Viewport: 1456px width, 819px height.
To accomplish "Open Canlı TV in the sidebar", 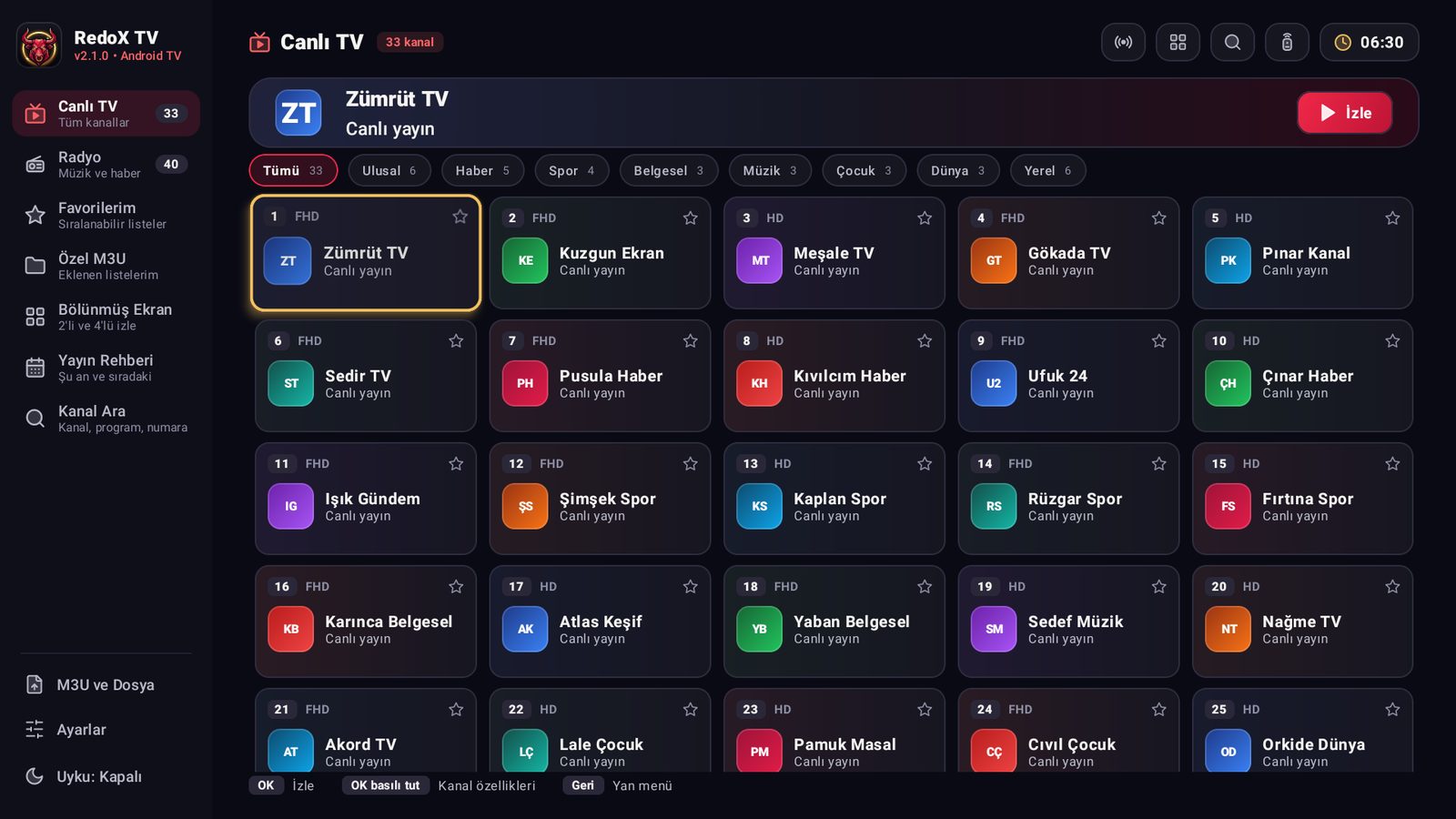I will coord(106,114).
